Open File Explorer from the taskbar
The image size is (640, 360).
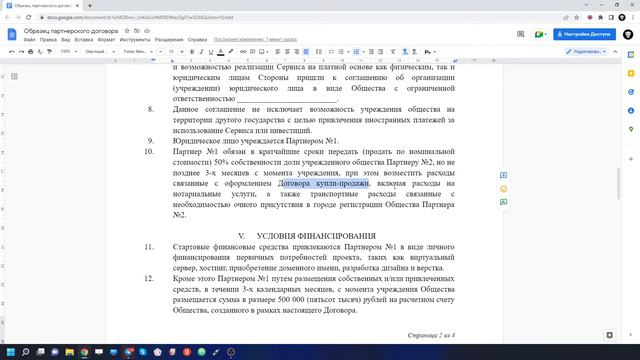pyautogui.click(x=69, y=352)
